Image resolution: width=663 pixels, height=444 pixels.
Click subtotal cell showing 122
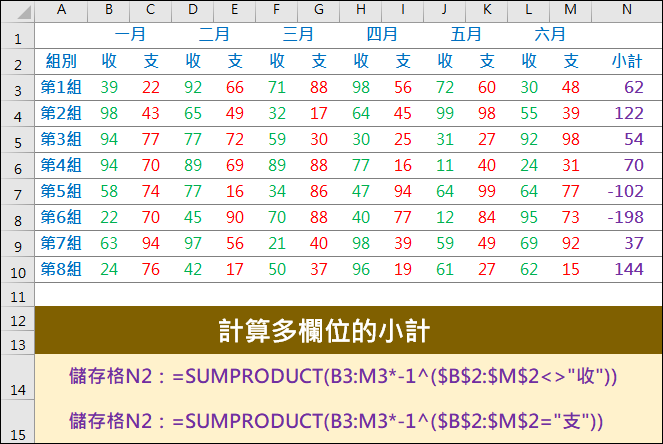click(627, 114)
